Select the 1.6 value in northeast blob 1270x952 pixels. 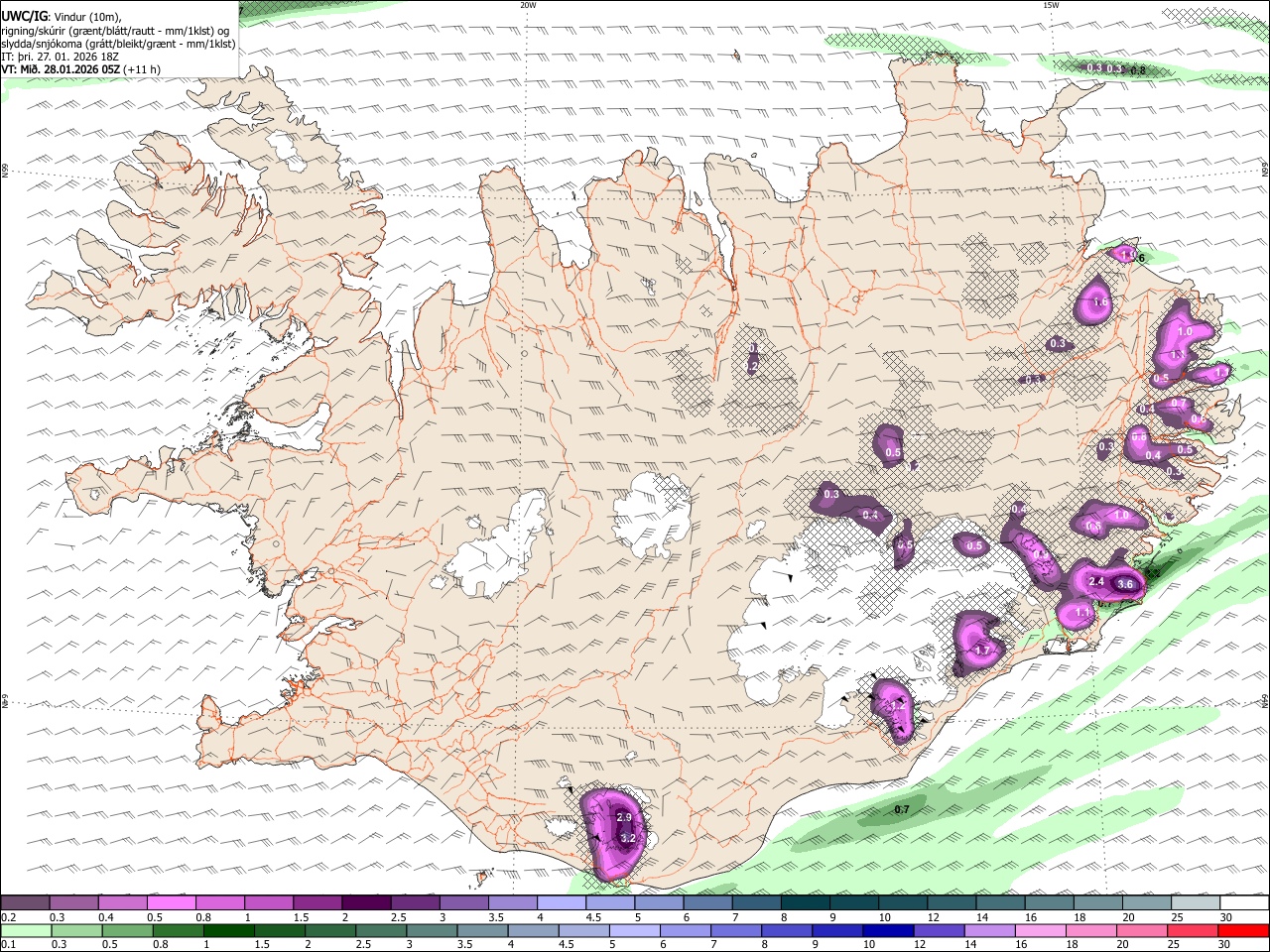pos(1099,303)
